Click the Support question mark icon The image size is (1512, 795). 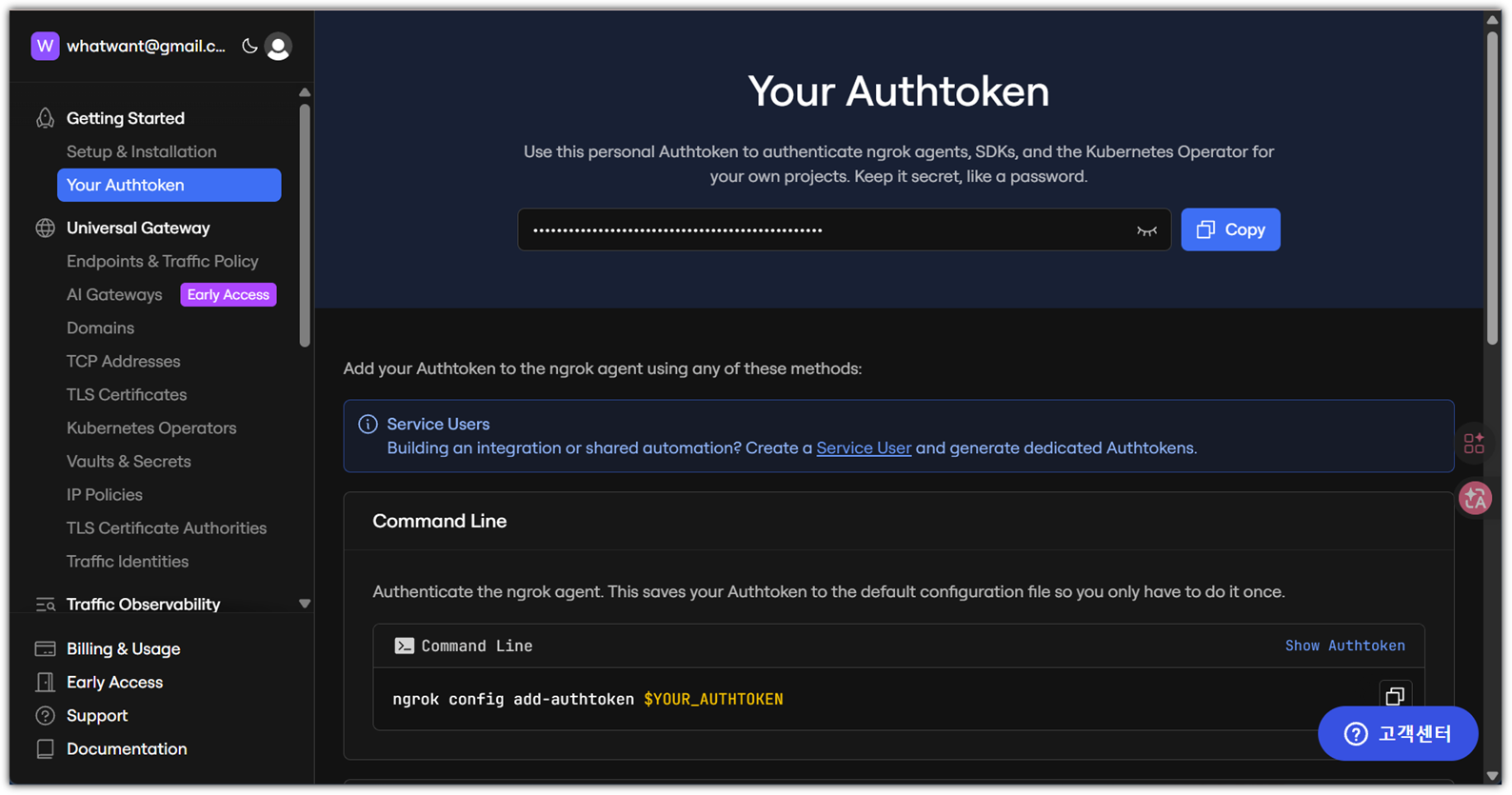click(x=45, y=715)
